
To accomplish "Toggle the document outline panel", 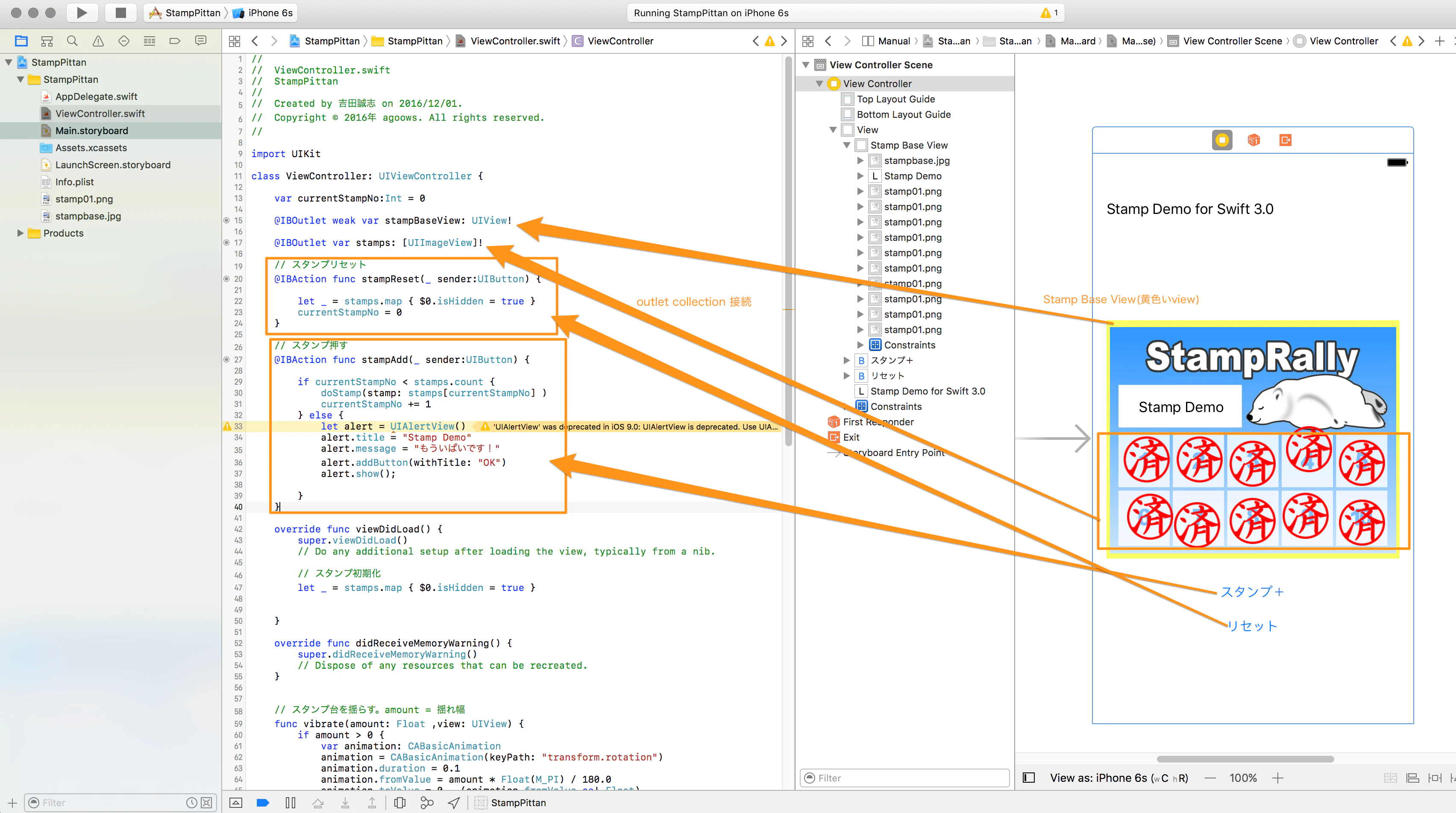I will coord(1029,778).
